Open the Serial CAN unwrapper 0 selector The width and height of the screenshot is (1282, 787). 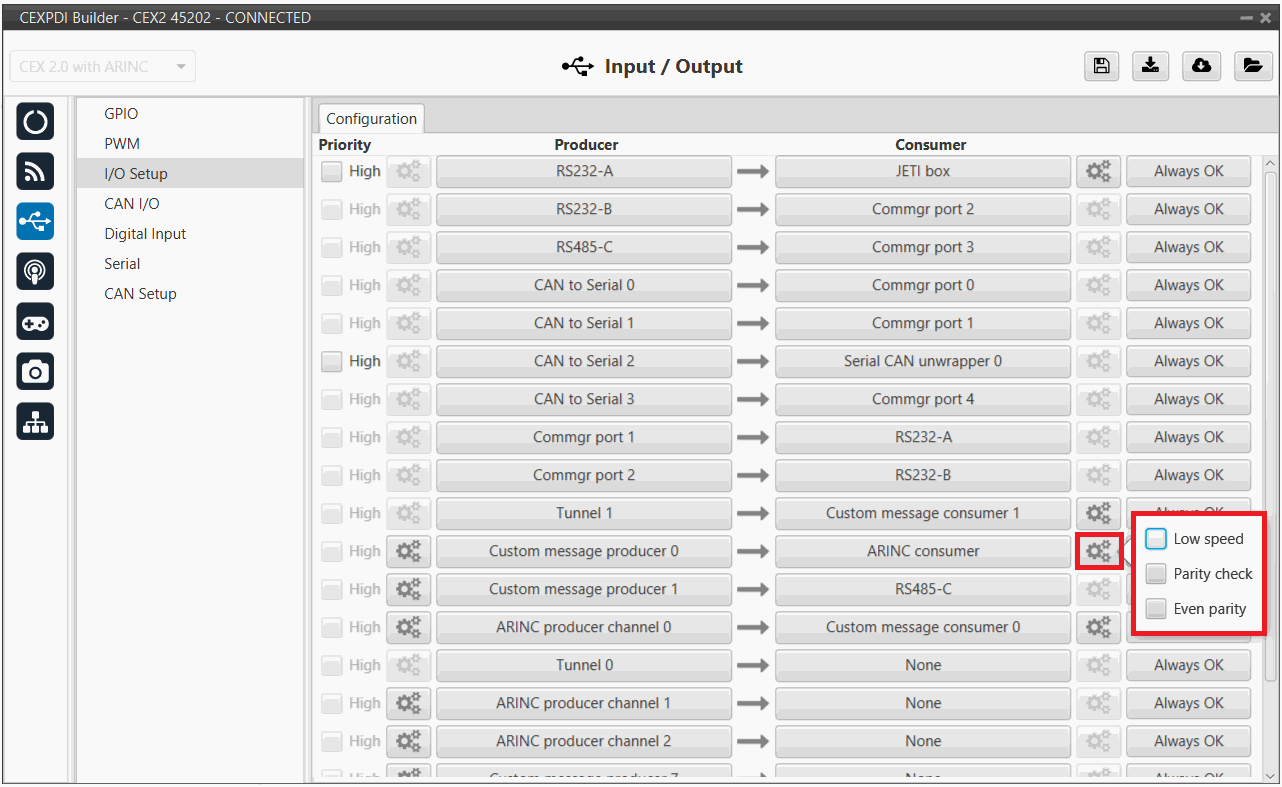tap(922, 361)
